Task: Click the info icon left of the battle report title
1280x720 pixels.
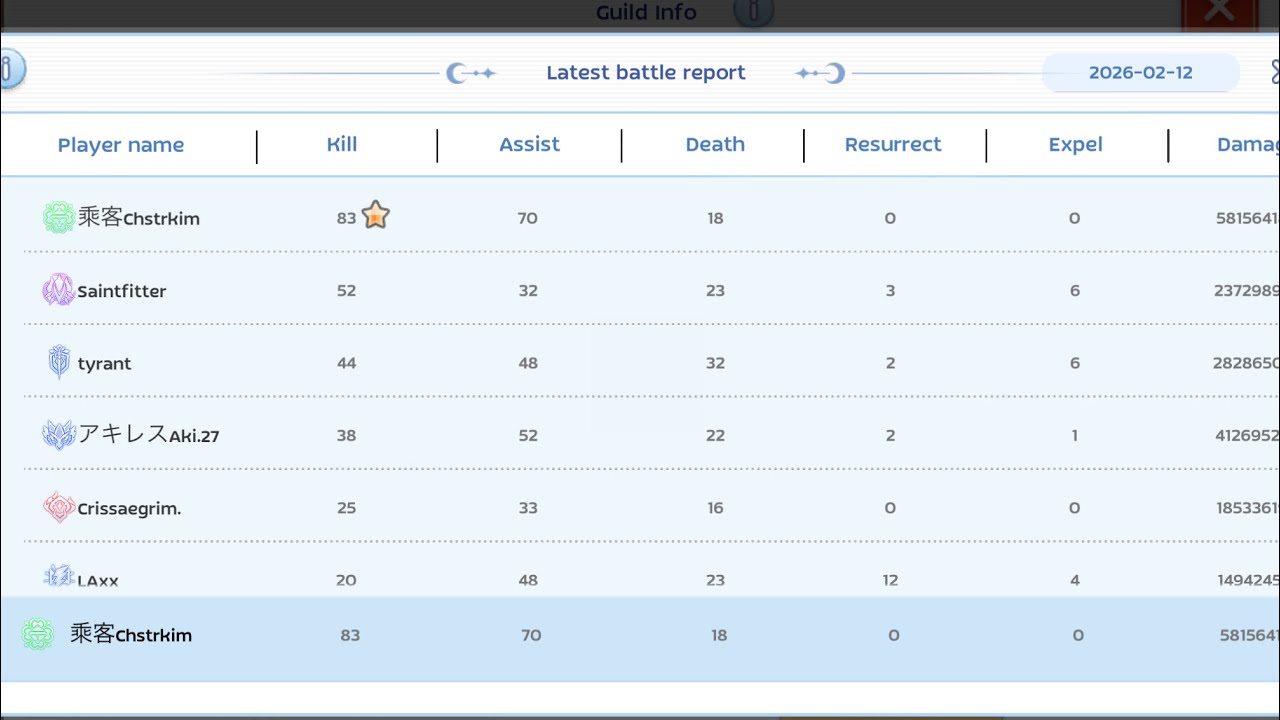Action: (9, 70)
